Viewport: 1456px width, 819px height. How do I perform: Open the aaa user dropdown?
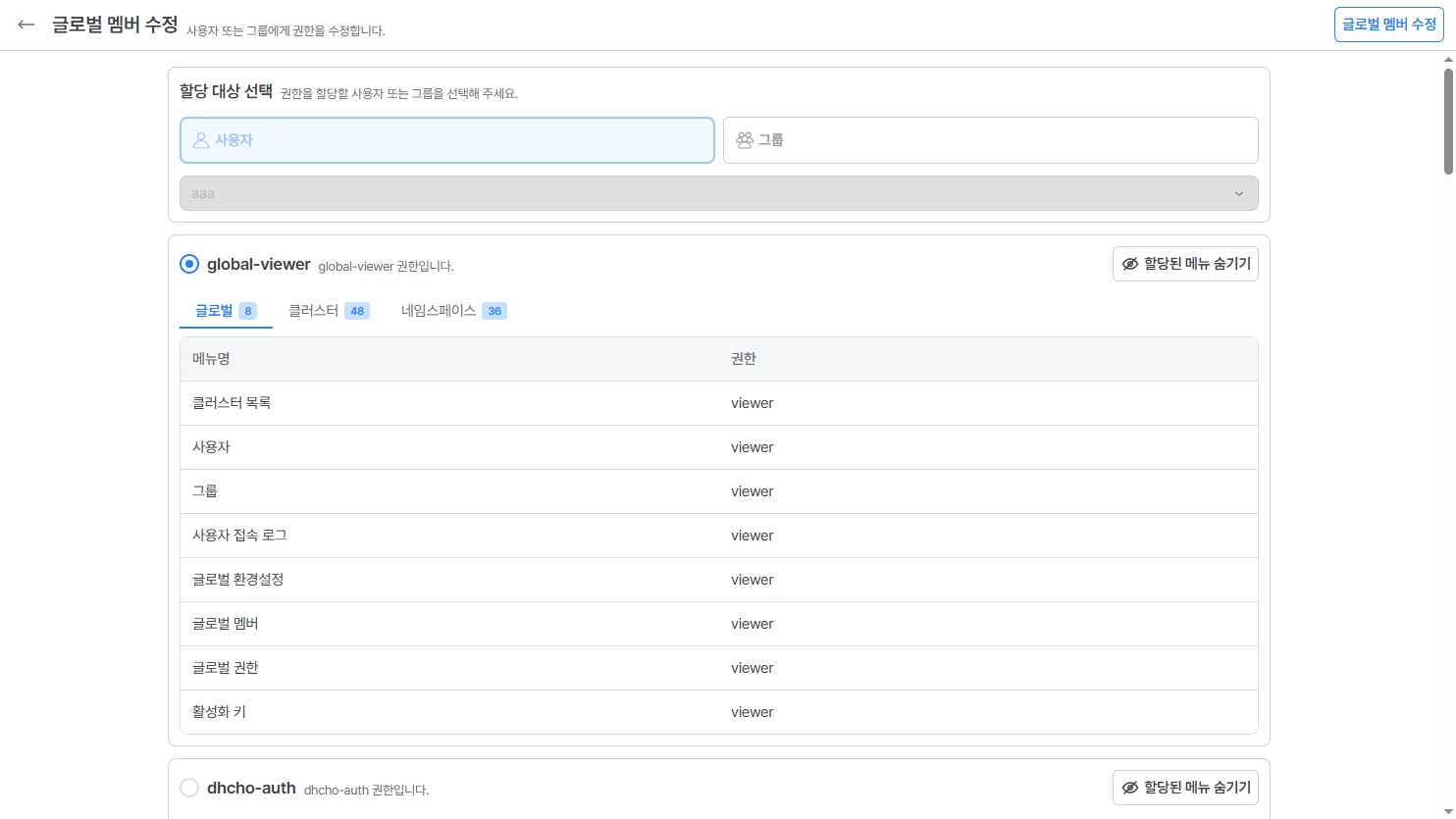719,193
